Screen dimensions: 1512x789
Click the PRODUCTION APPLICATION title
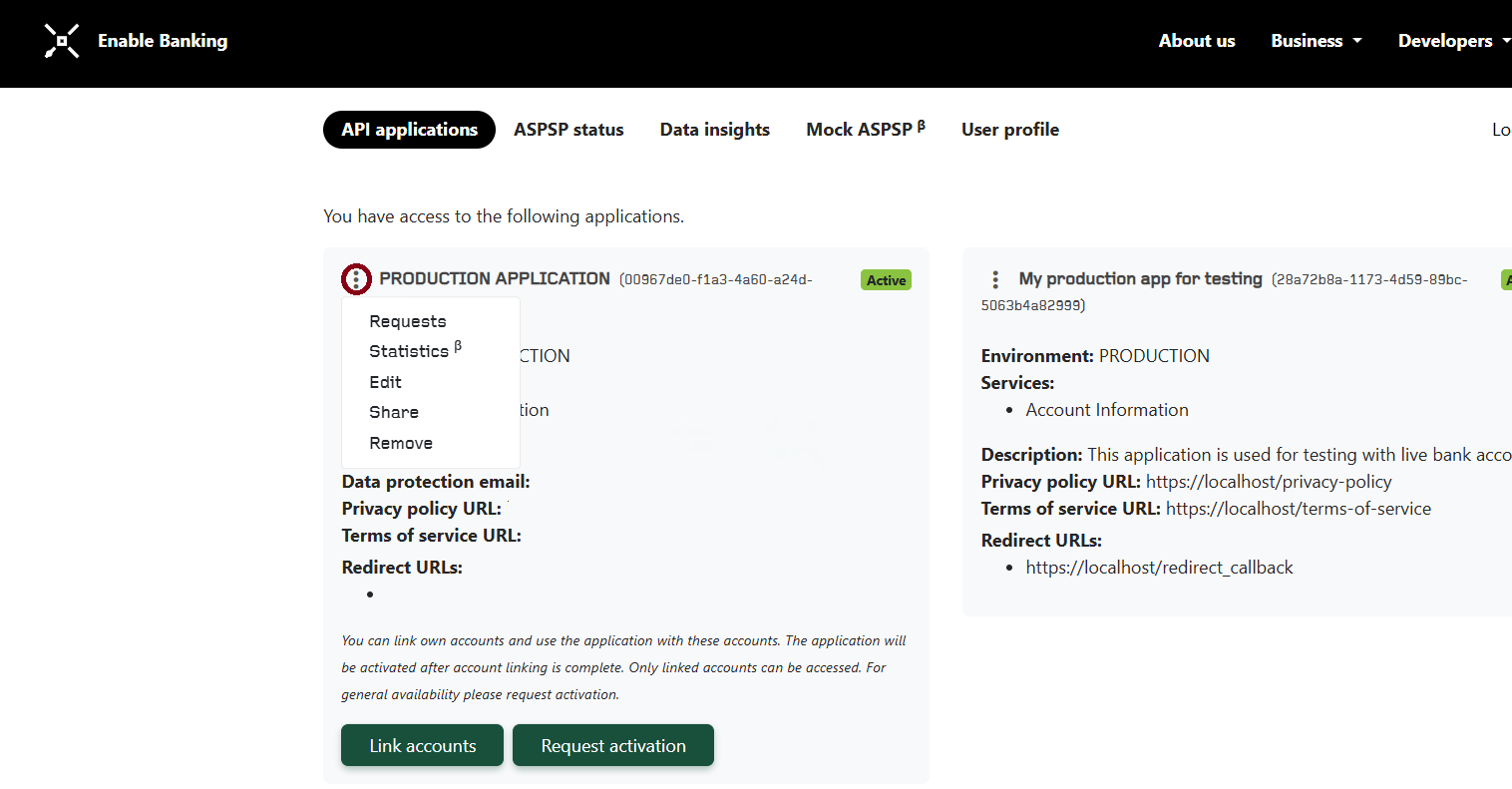tap(495, 278)
